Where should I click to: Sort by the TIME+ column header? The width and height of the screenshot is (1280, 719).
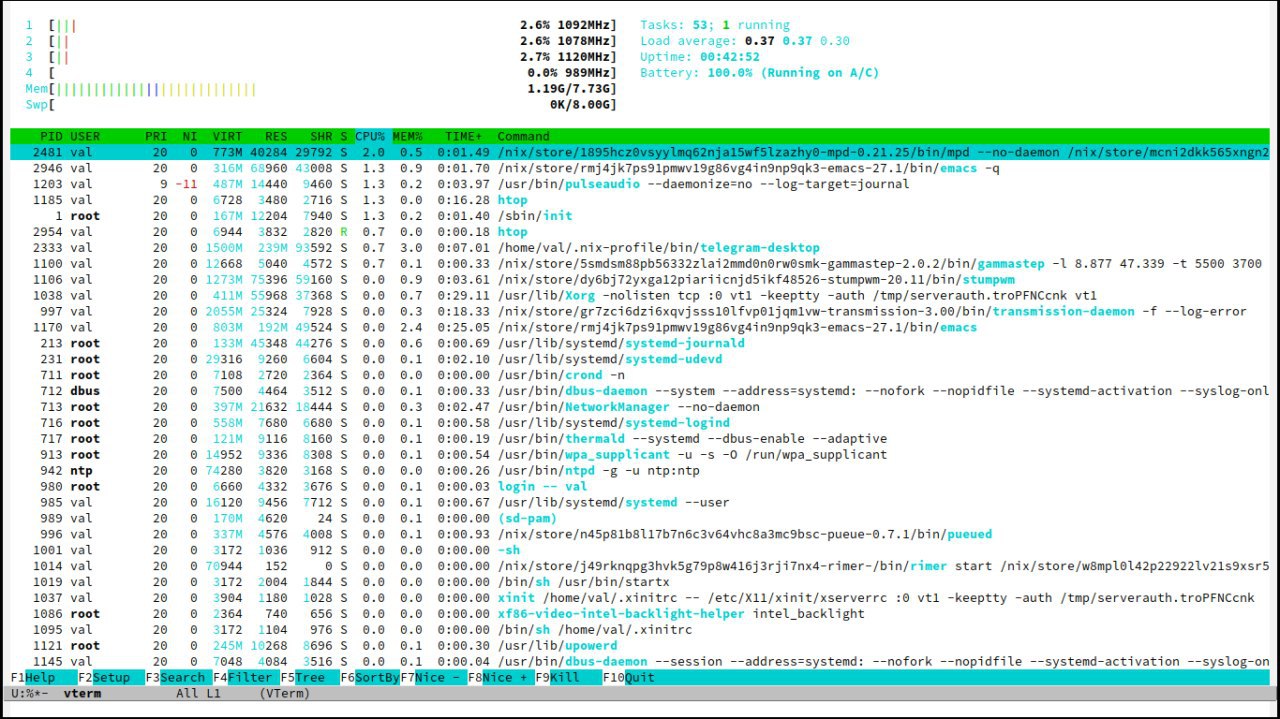463,136
